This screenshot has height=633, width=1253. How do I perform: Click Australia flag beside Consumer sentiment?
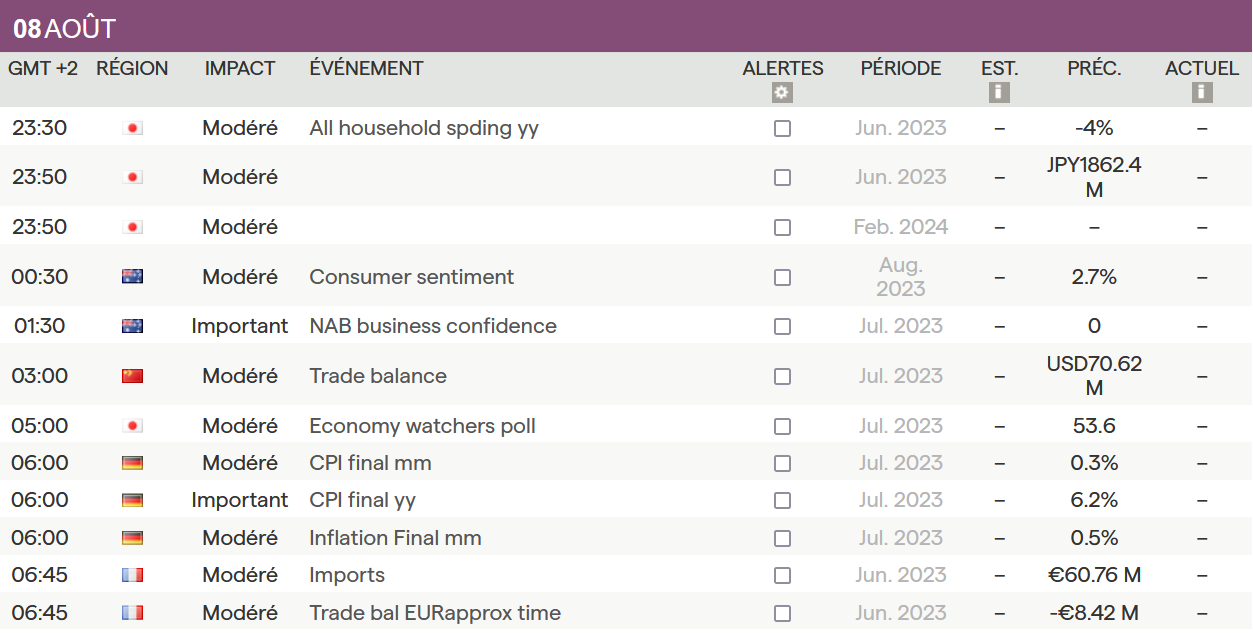[132, 277]
